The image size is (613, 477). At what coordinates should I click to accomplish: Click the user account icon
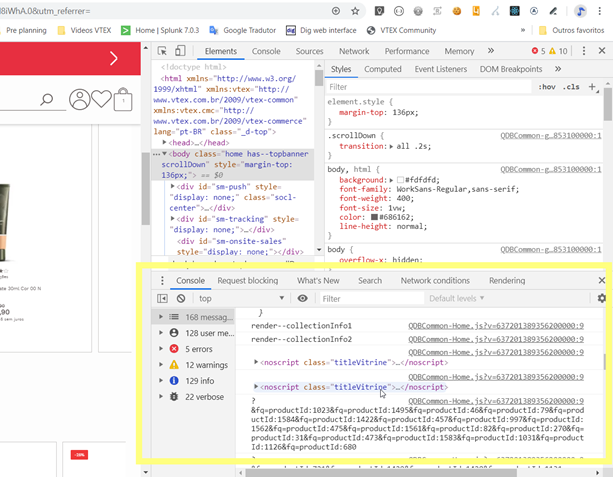(79, 100)
